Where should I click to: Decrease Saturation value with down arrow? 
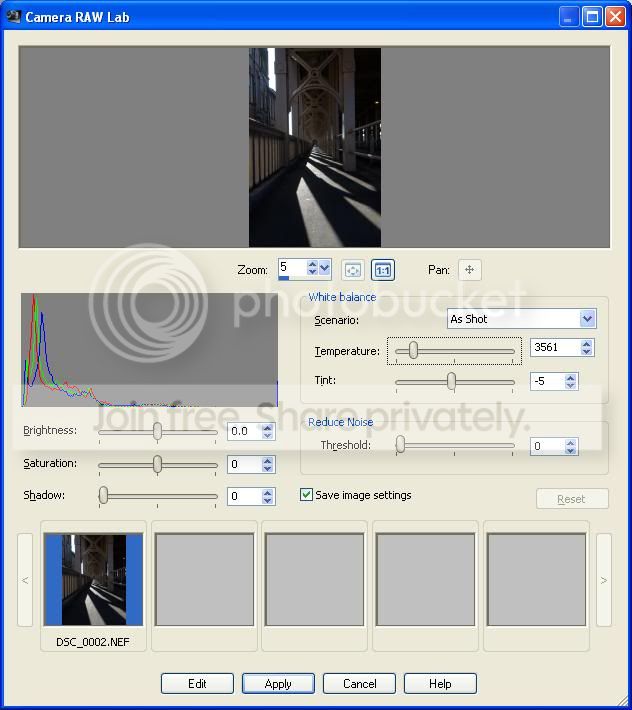[x=268, y=468]
